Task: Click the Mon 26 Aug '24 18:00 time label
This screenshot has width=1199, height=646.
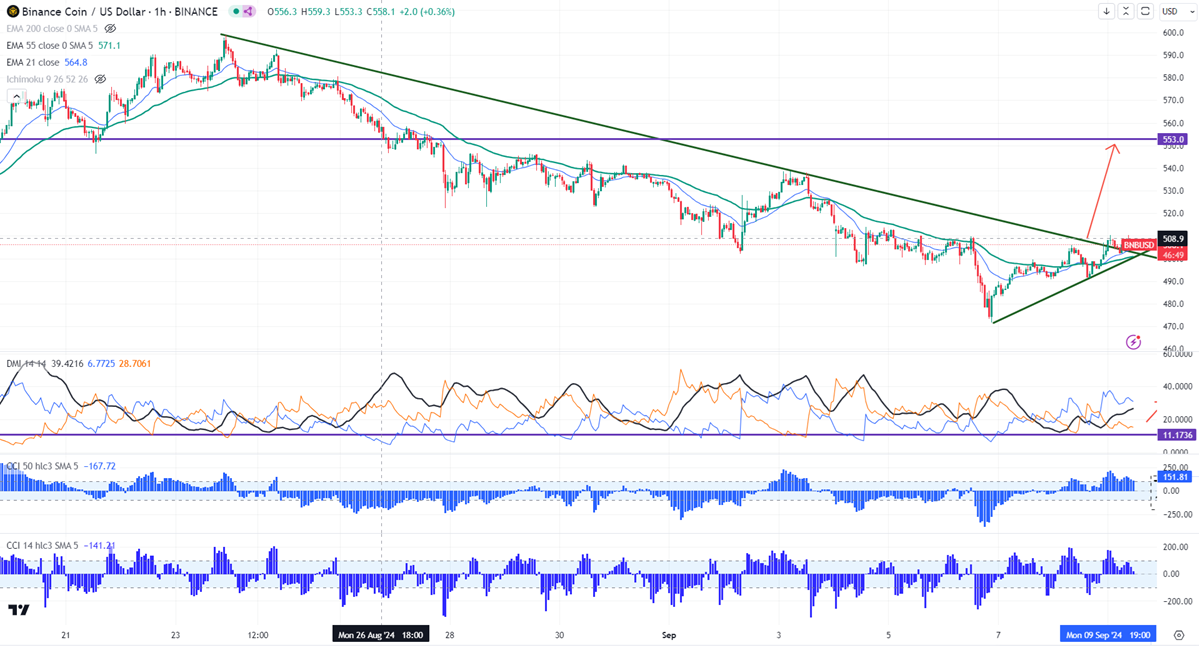Action: 381,635
